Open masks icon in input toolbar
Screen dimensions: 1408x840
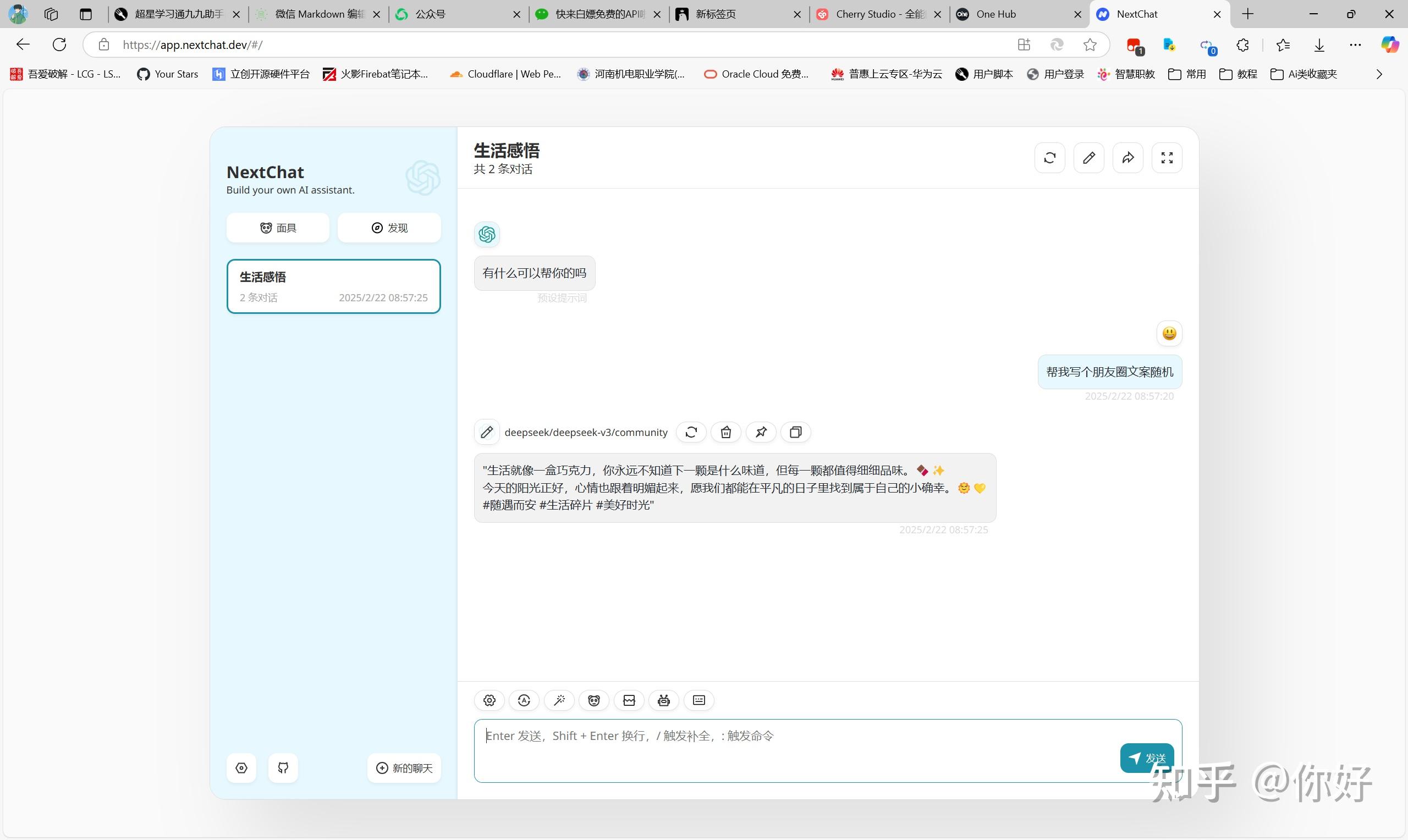pyautogui.click(x=594, y=701)
